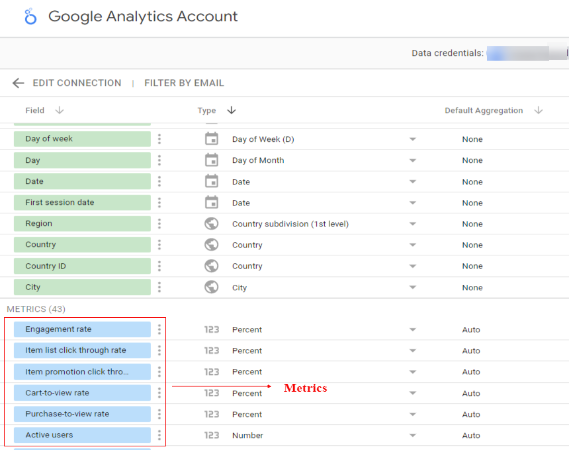Viewport: 569px width, 450px height.
Task: Sort by Type column arrow
Action: 232,110
